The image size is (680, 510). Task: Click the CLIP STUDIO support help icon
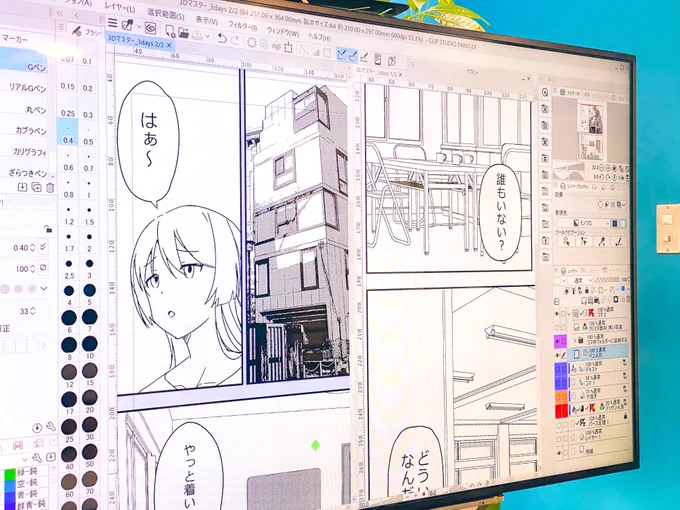(x=392, y=60)
